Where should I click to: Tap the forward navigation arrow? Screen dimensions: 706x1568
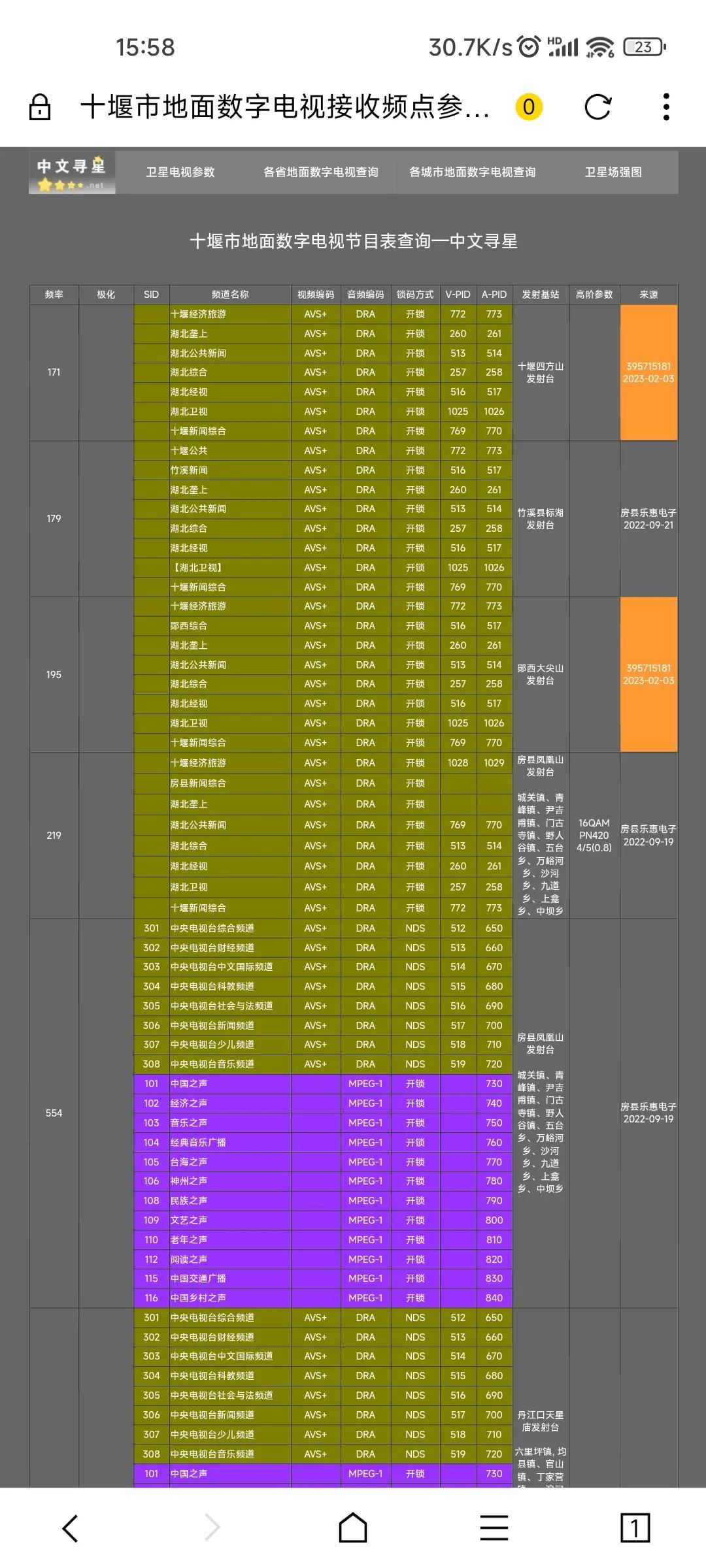212,1528
